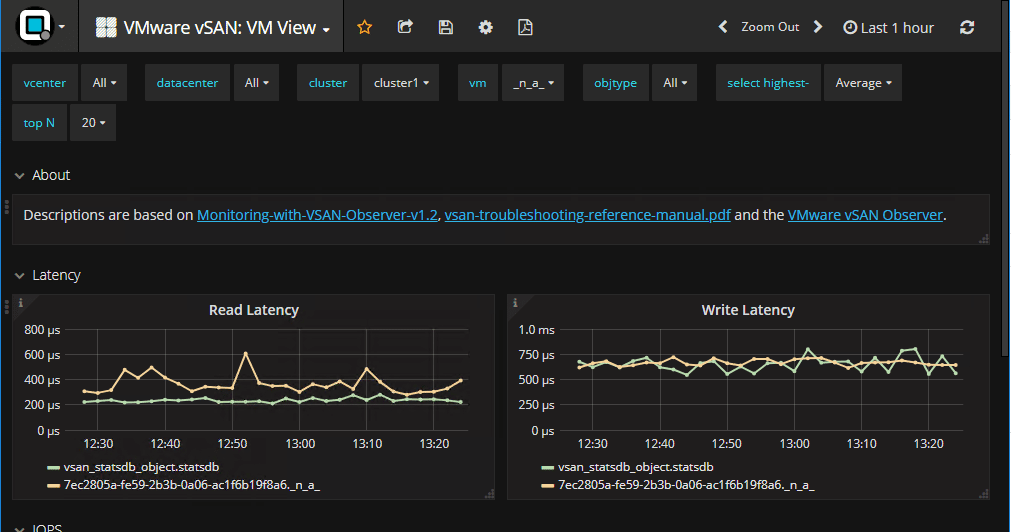
Task: Open cluster1 value dropdown
Action: point(401,83)
